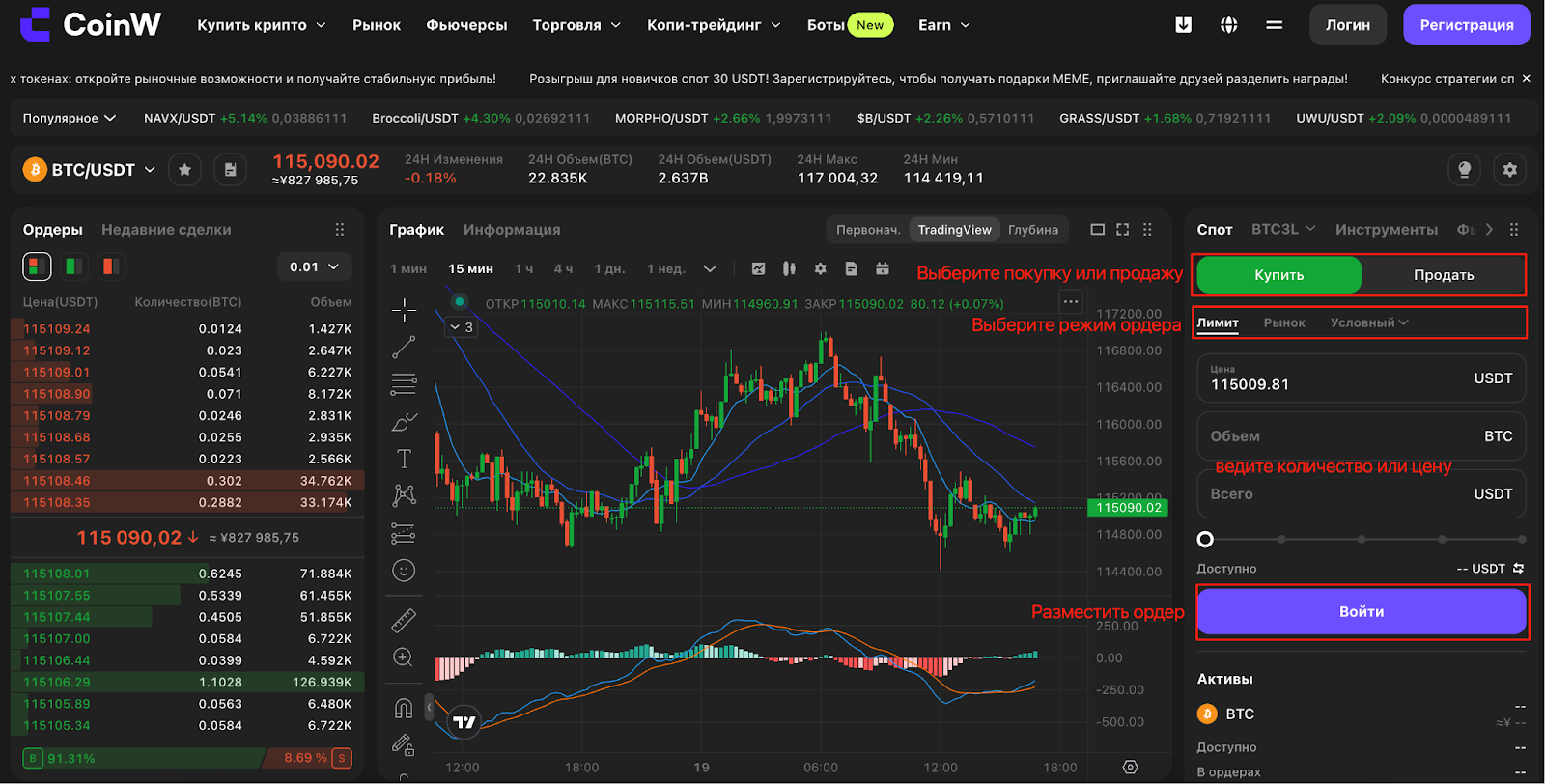This screenshot has height=784, width=1545.
Task: Select the Лимит order type tab
Action: (x=1218, y=322)
